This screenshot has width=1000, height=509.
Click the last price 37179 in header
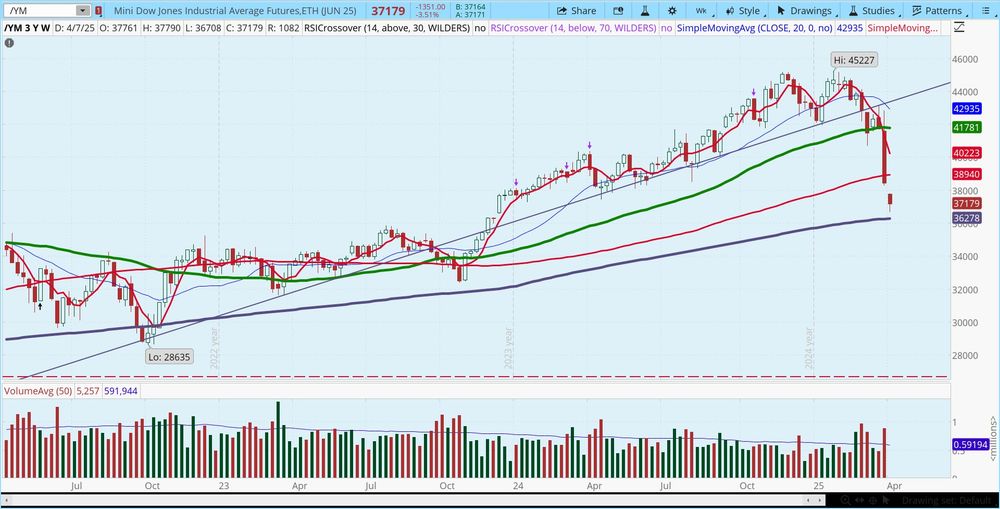point(388,11)
